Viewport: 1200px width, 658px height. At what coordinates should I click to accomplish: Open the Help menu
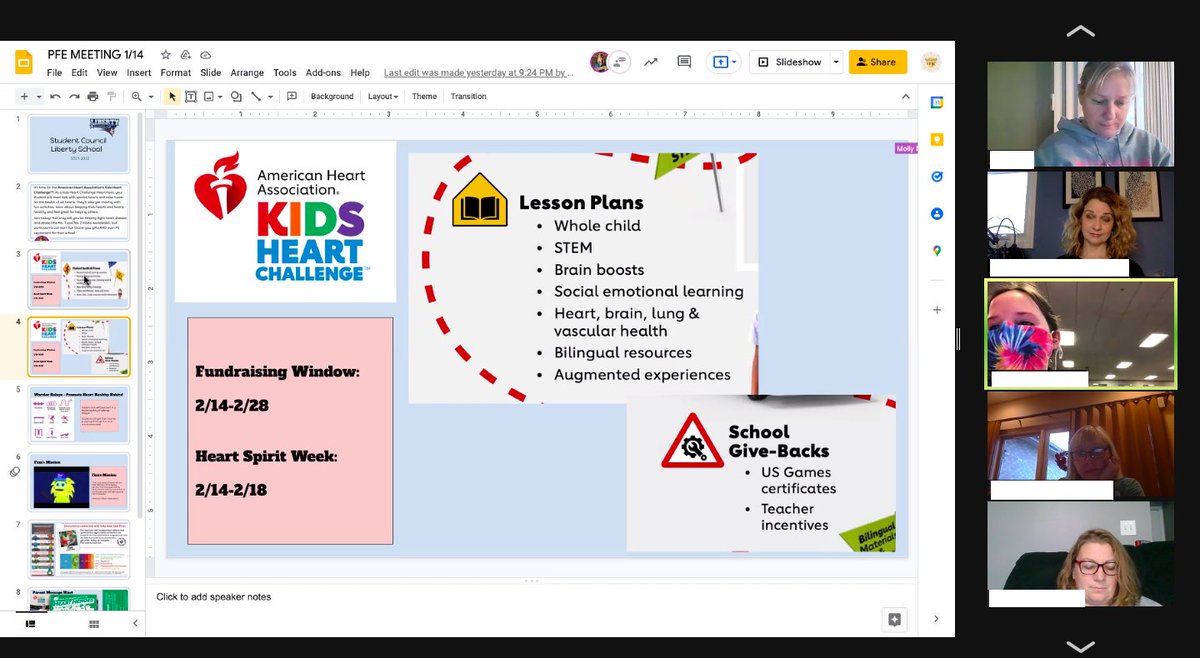coord(360,73)
